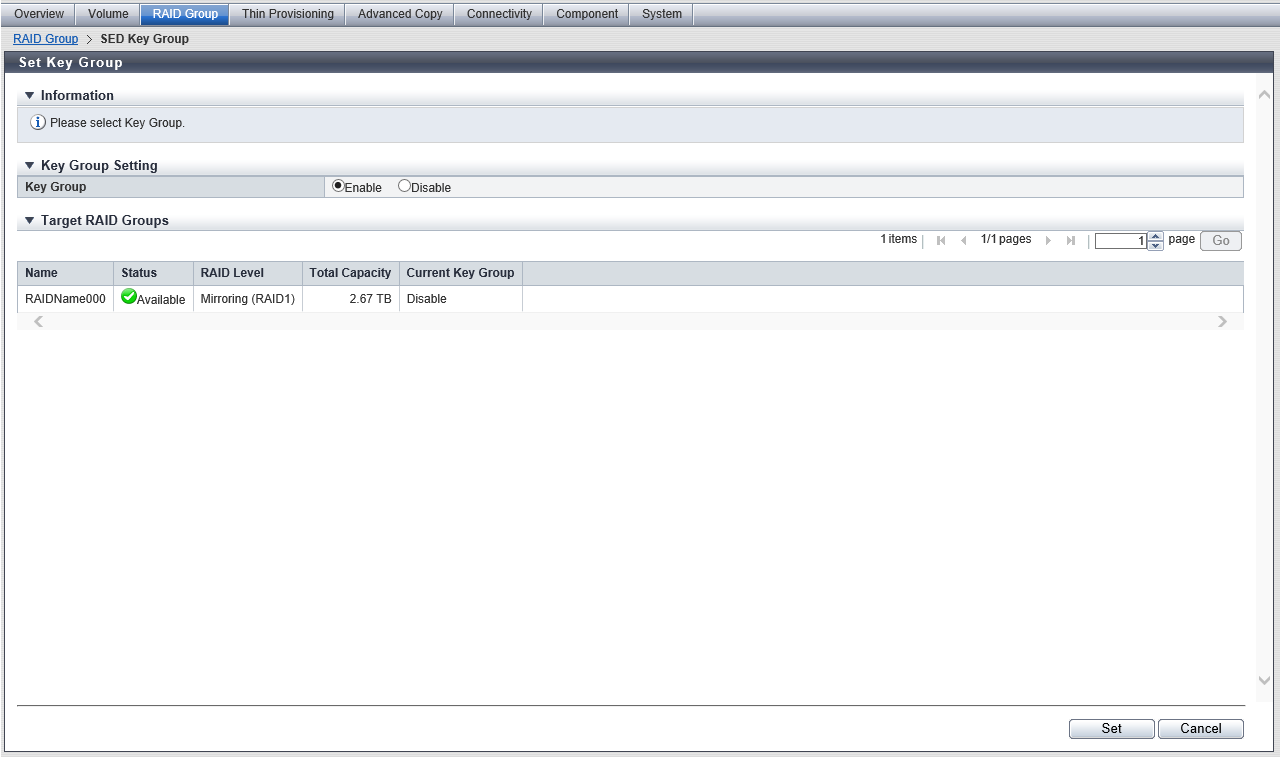
Task: Collapse the Information section
Action: click(30, 96)
